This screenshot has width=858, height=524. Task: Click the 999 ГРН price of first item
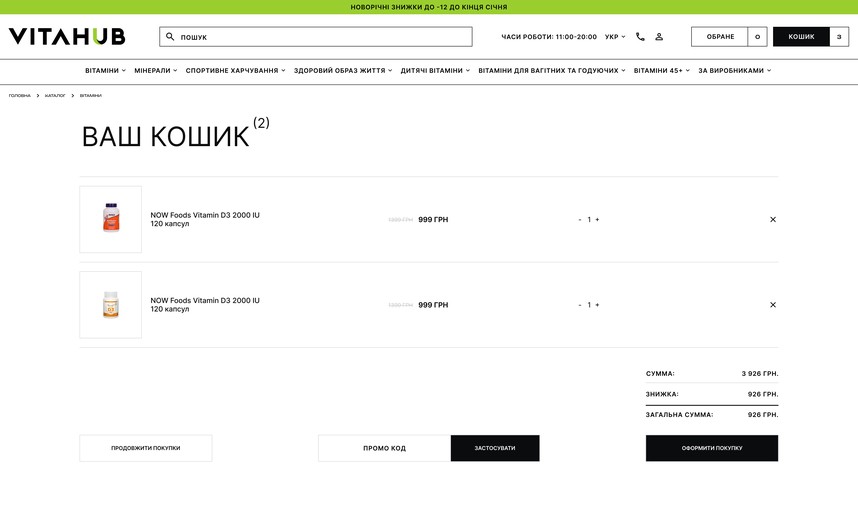(x=433, y=219)
